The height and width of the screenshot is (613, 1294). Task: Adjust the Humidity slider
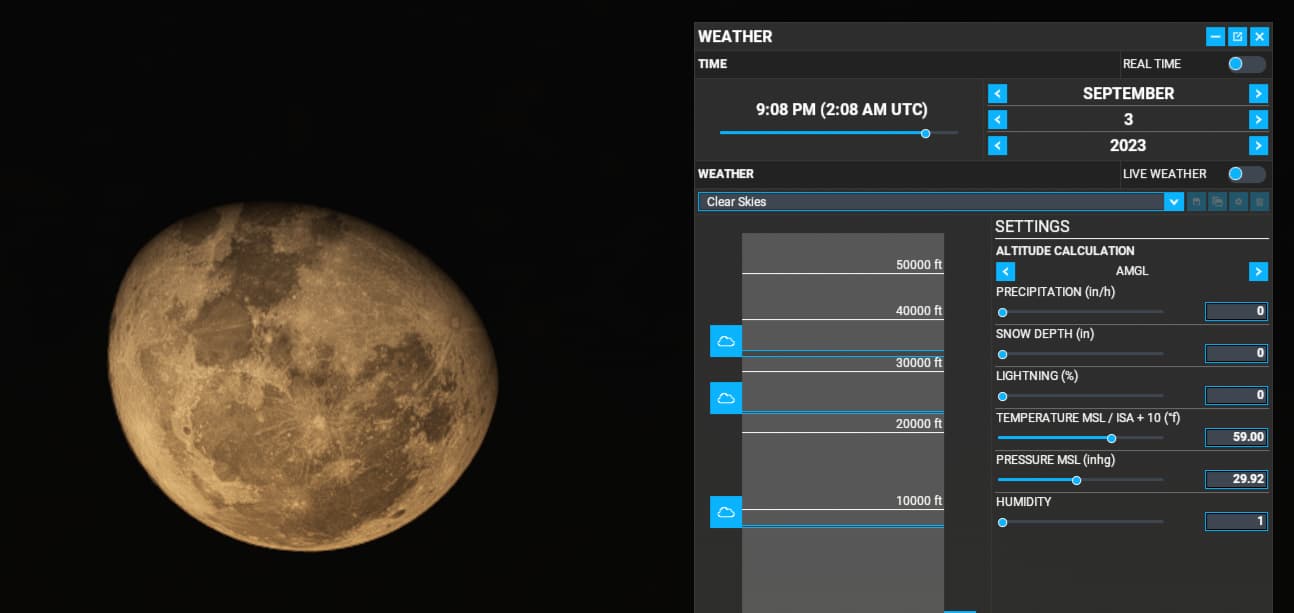(x=1080, y=522)
